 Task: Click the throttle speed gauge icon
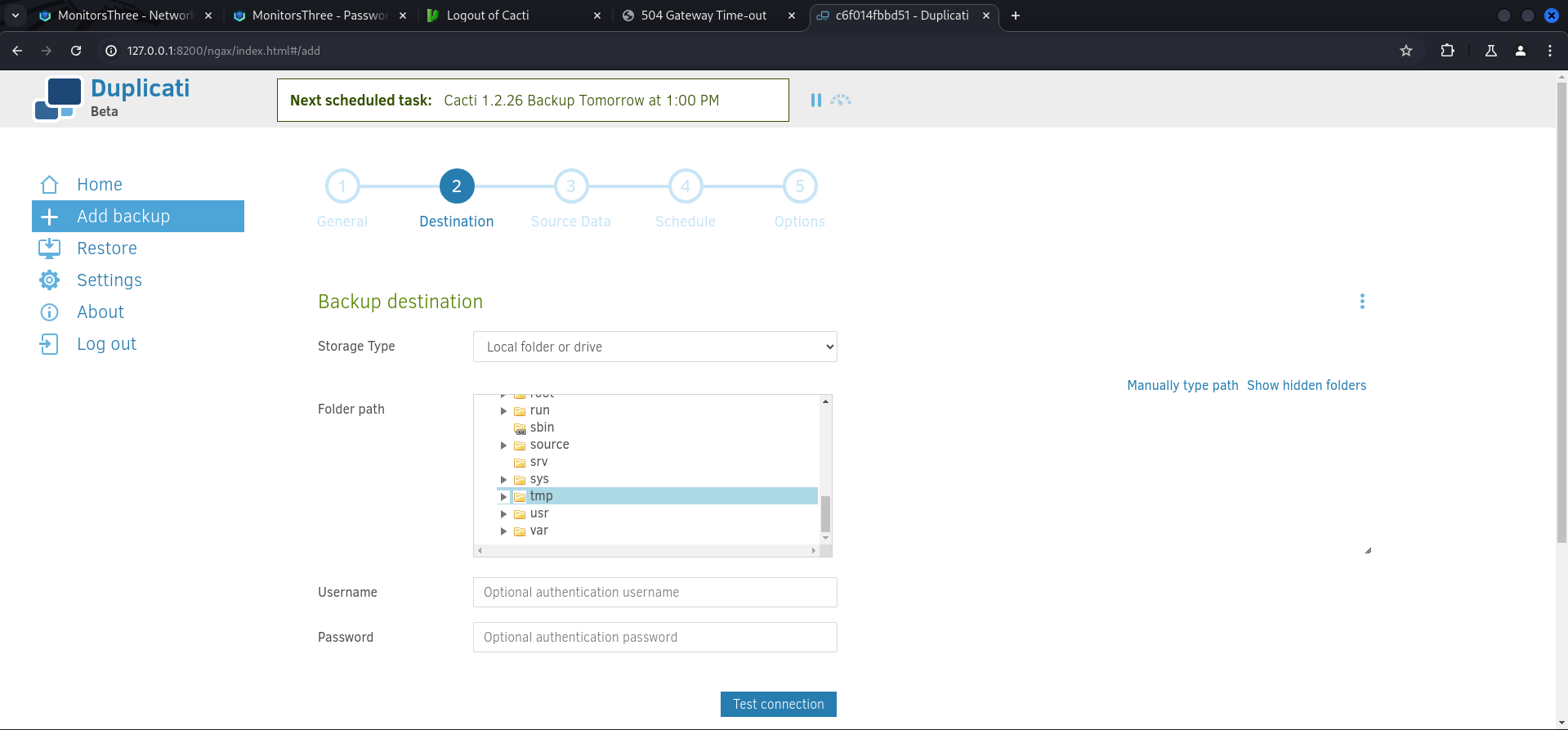tap(841, 100)
